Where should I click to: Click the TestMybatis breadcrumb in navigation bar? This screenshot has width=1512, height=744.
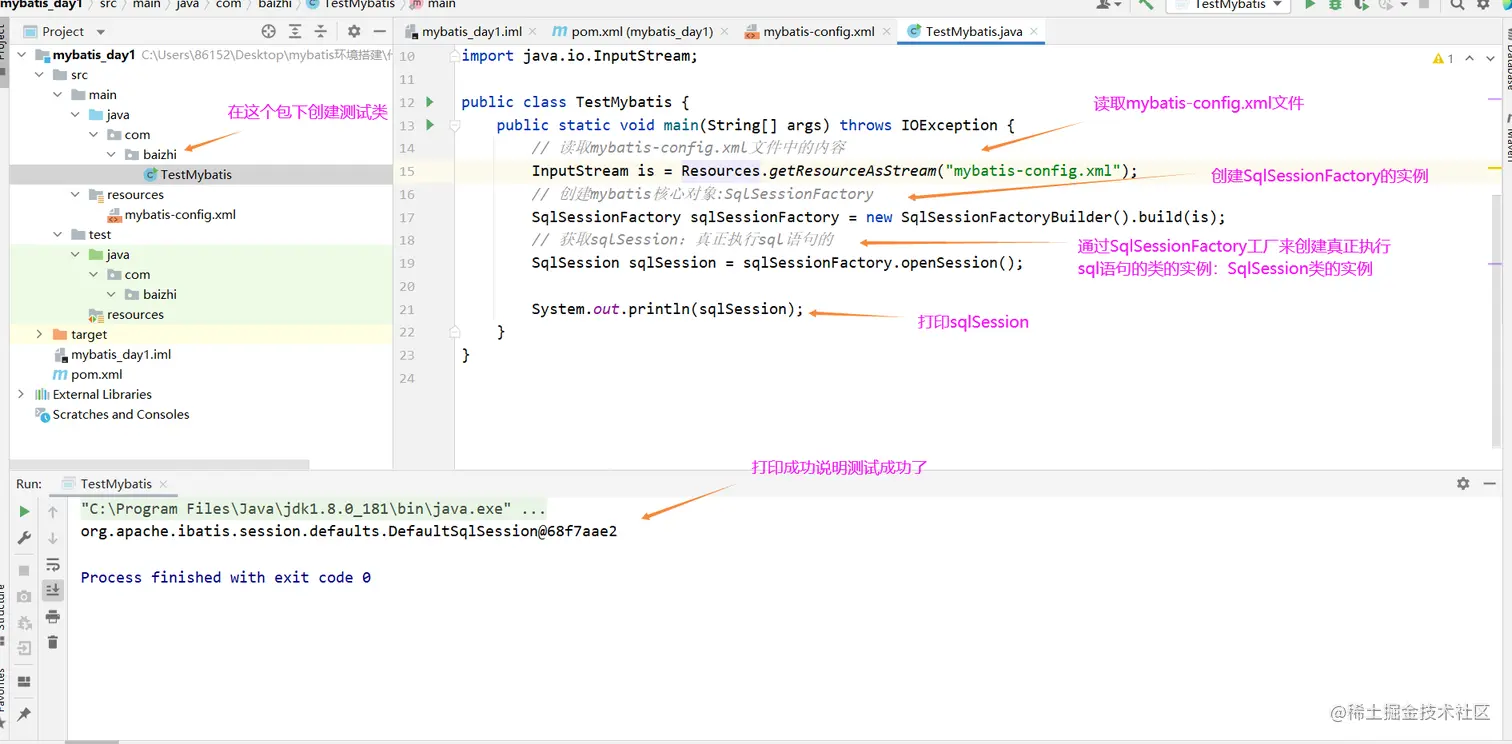pos(350,5)
